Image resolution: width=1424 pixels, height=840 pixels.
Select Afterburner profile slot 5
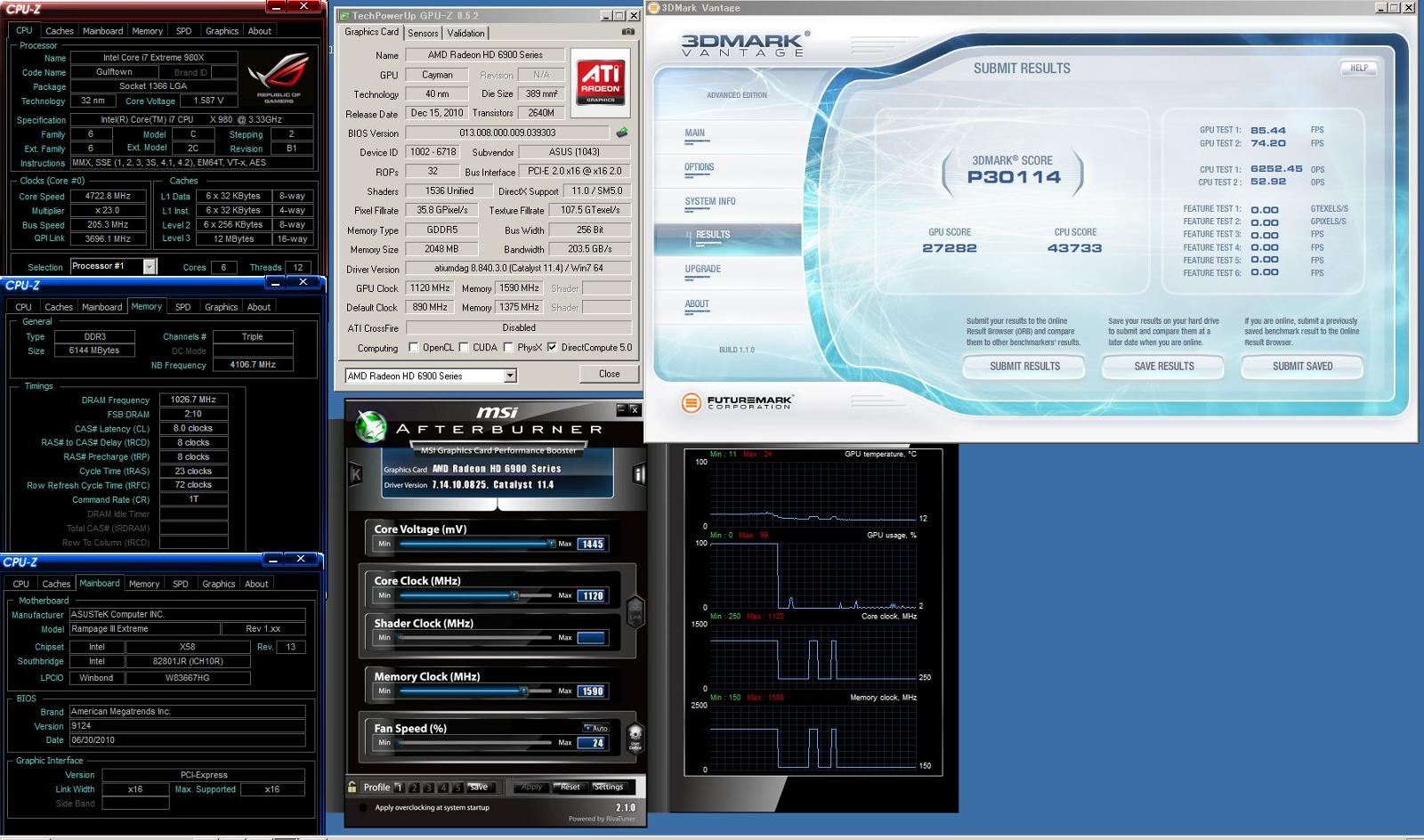click(x=457, y=787)
